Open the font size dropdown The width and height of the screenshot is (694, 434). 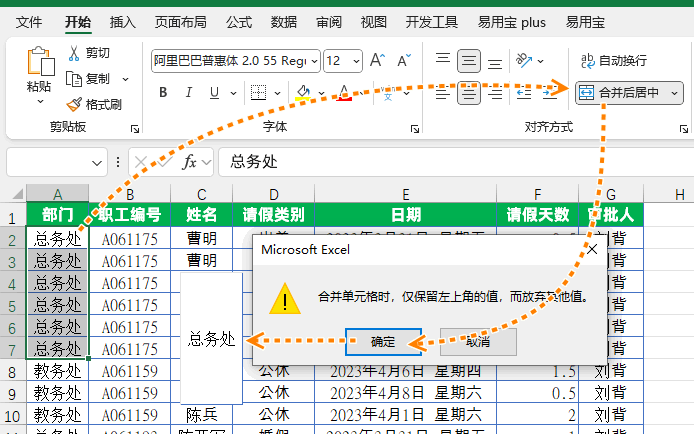tap(357, 61)
